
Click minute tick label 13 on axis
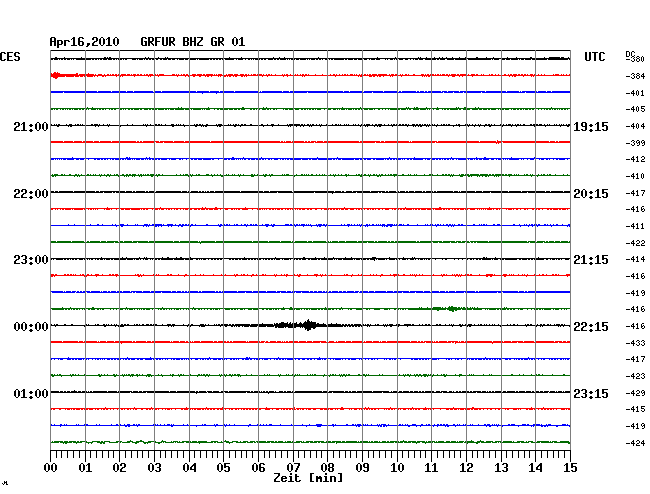coord(501,468)
